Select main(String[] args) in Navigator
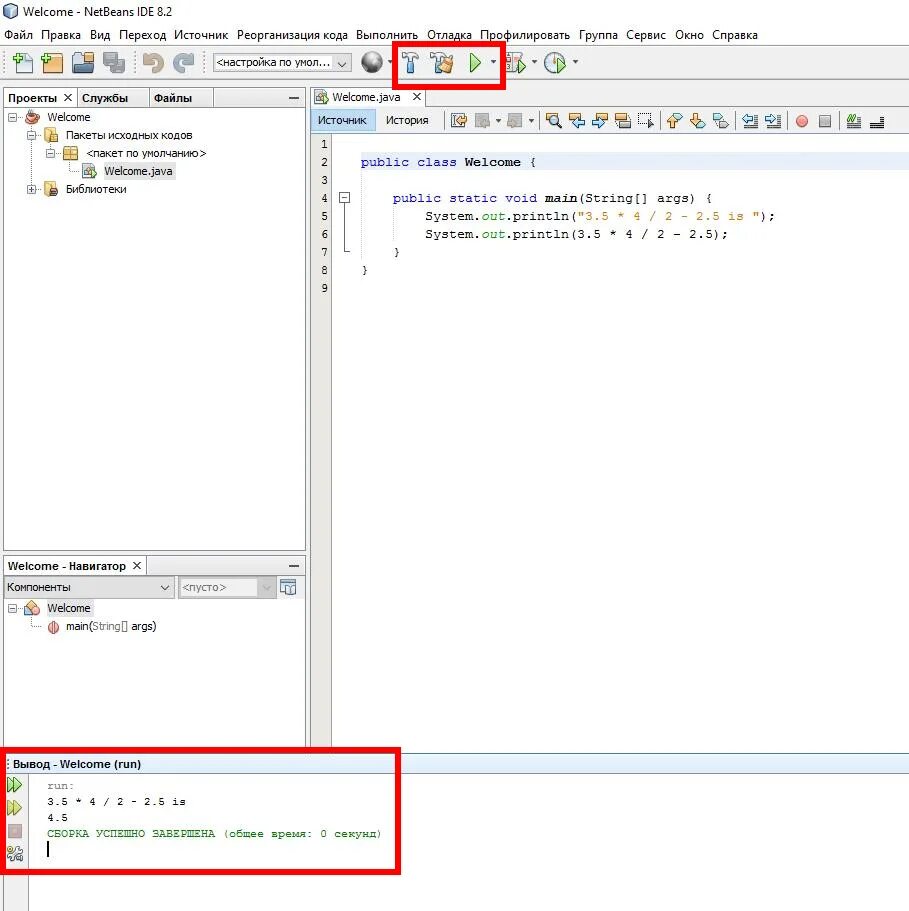This screenshot has width=909, height=911. click(111, 626)
